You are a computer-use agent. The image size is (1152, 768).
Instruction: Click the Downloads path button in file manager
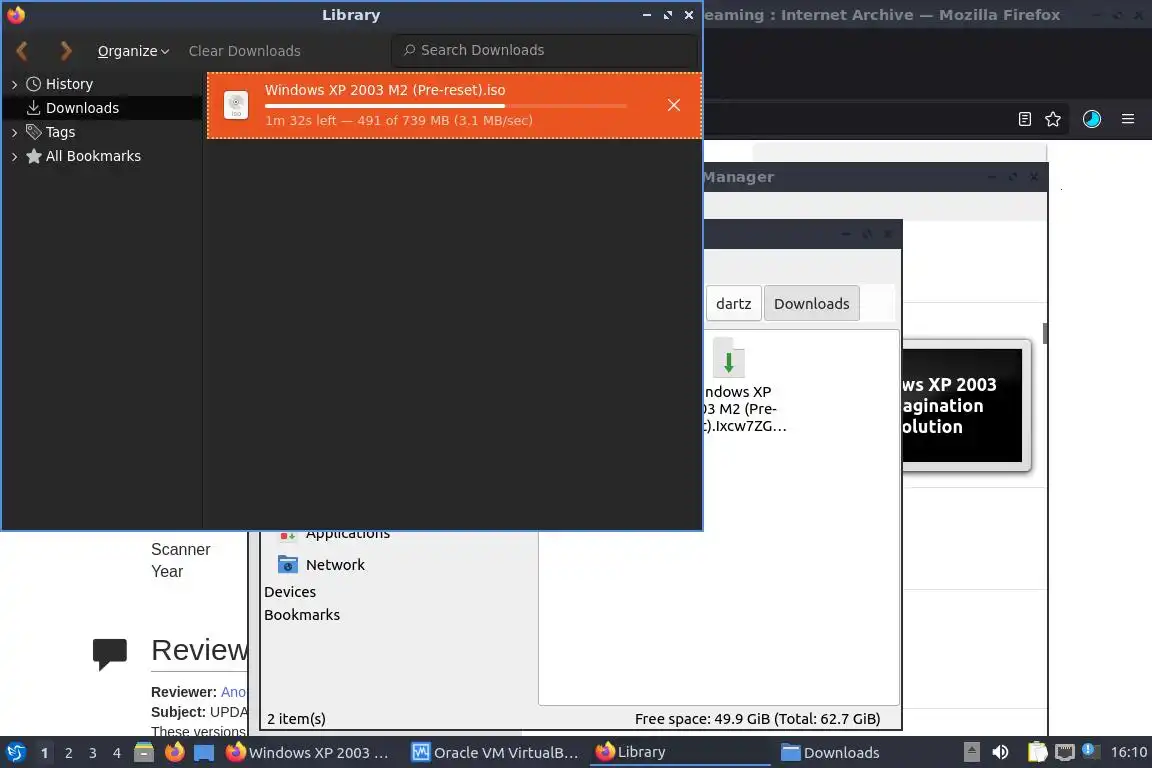pos(811,304)
